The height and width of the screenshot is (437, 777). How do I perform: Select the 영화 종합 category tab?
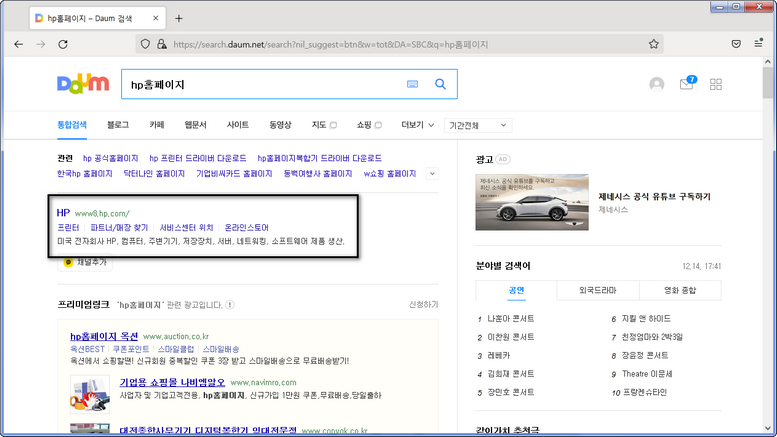(680, 290)
